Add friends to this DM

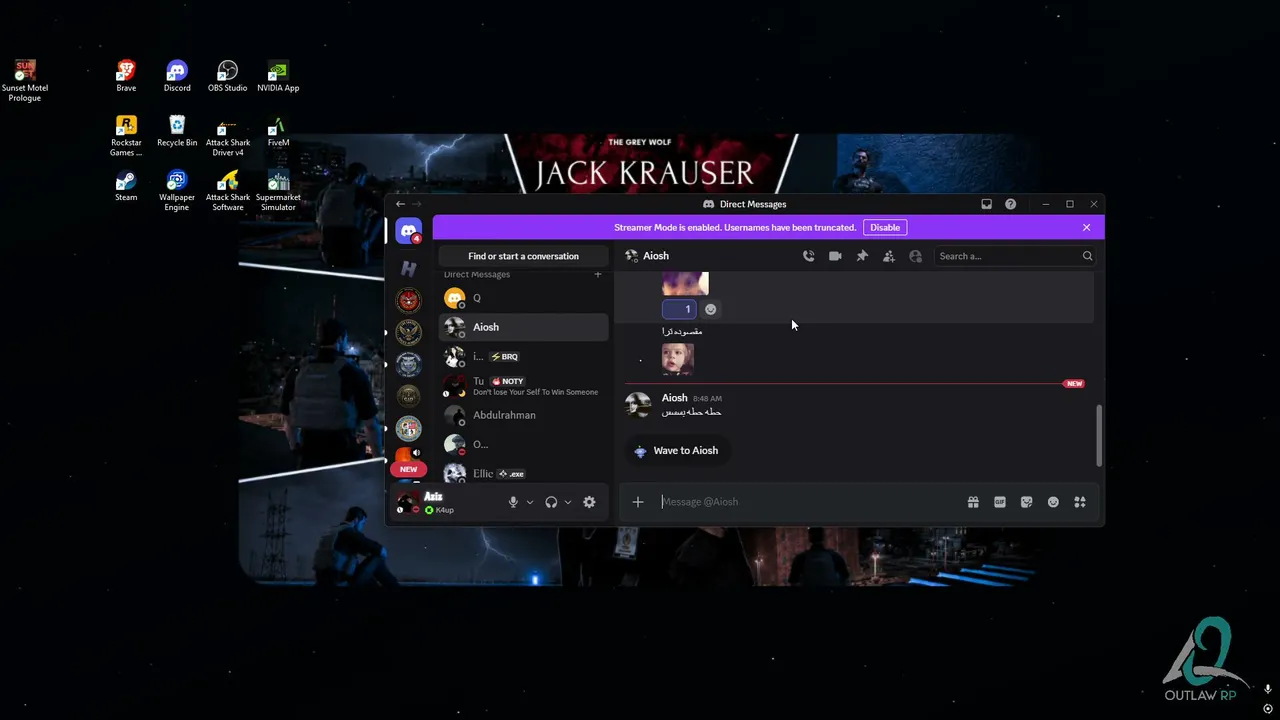pos(888,256)
